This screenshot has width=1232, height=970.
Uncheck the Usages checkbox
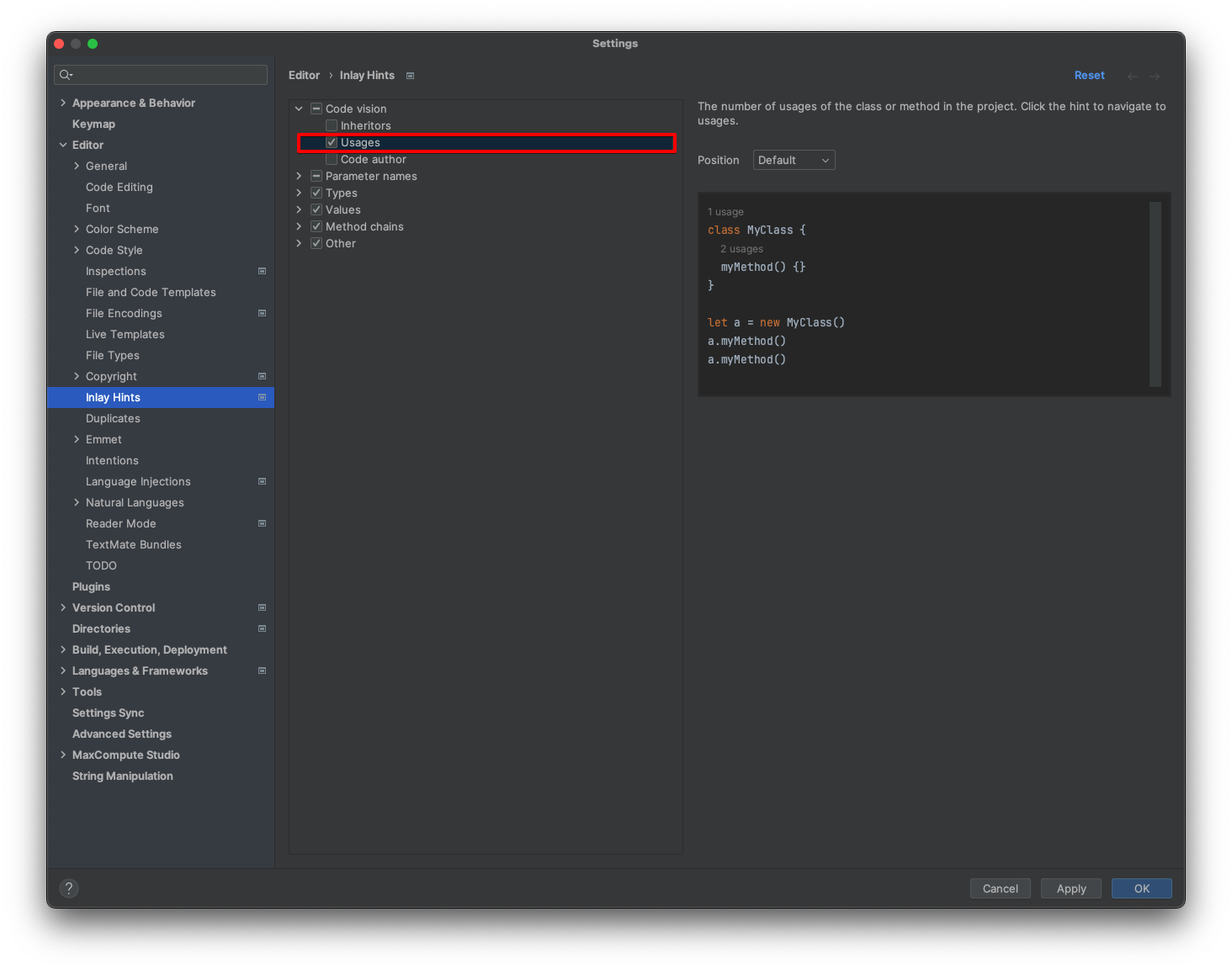(x=332, y=142)
